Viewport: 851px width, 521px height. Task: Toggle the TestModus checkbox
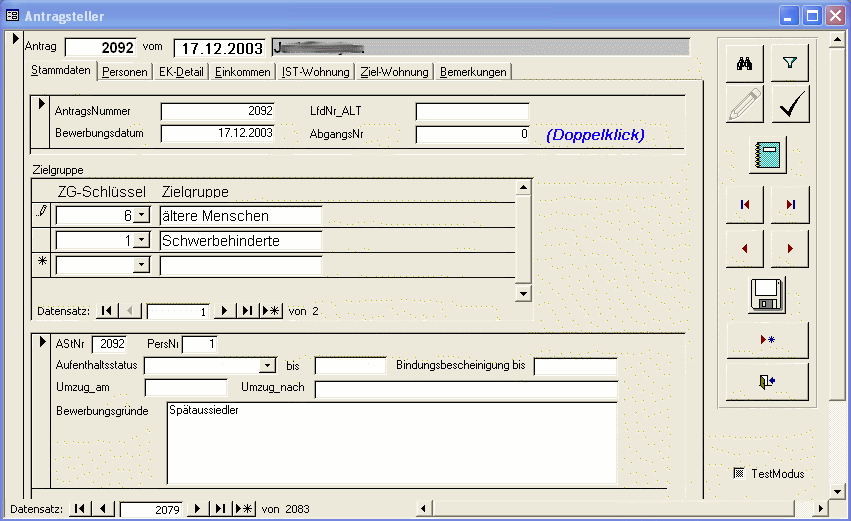point(739,473)
